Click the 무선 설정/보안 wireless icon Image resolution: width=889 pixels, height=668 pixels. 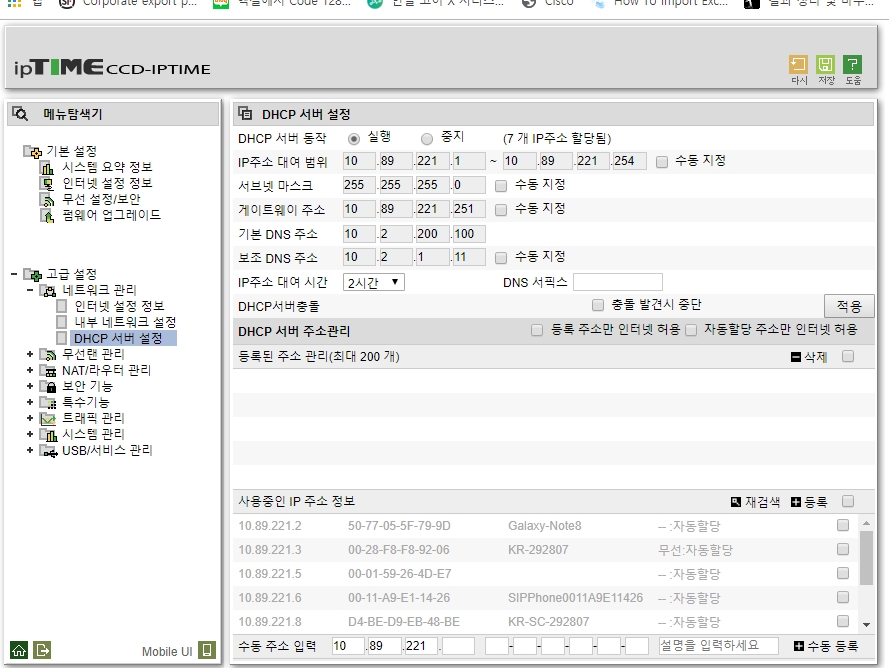48,200
